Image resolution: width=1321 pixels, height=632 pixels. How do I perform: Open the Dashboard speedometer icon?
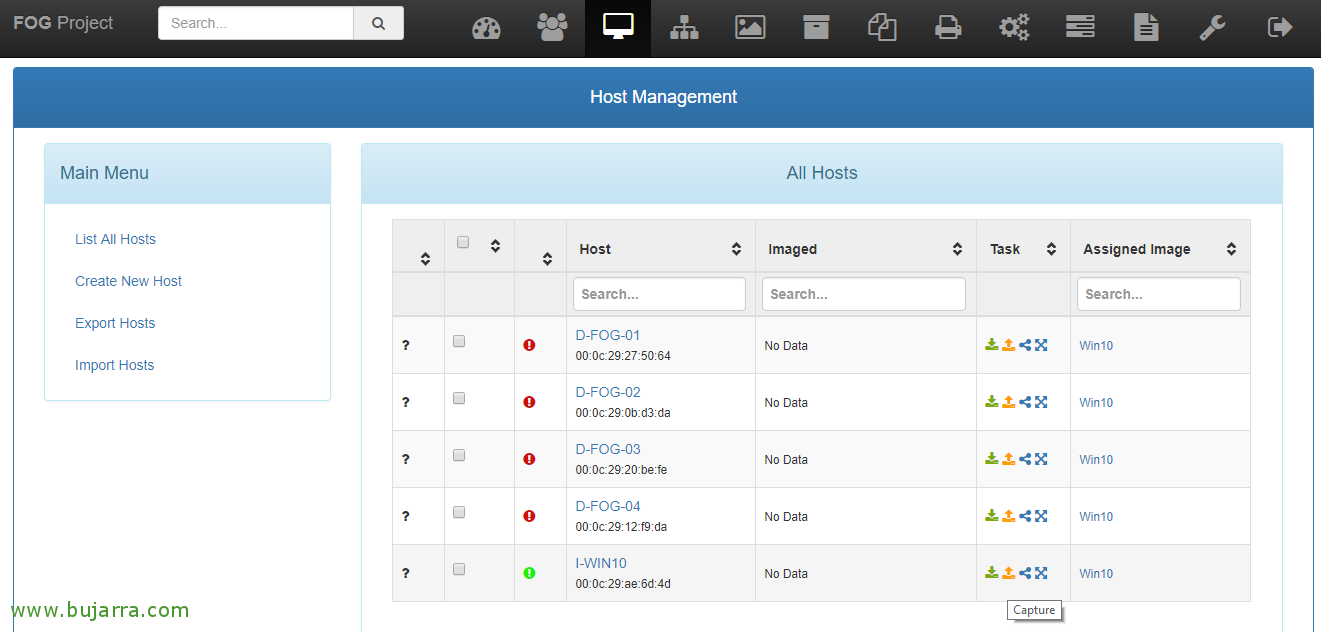click(x=486, y=28)
